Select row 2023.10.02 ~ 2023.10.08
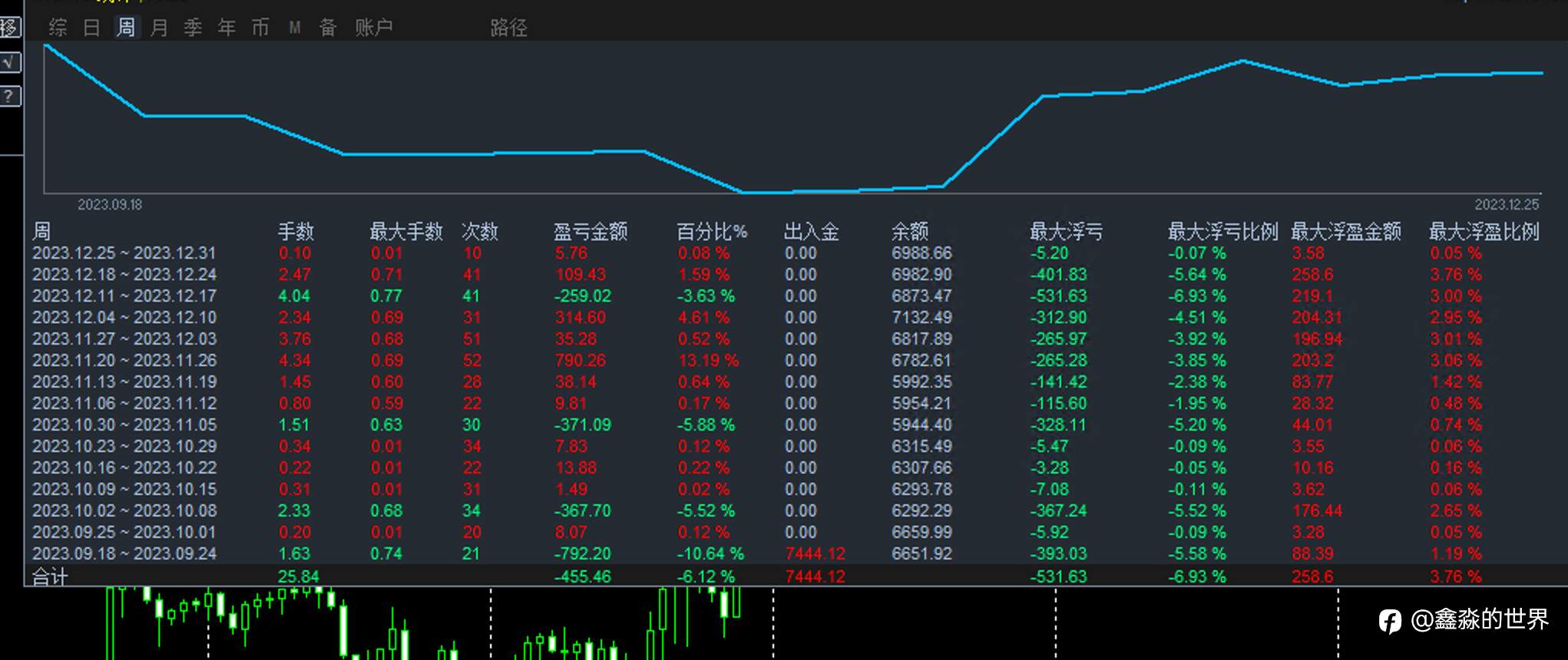 point(796,511)
